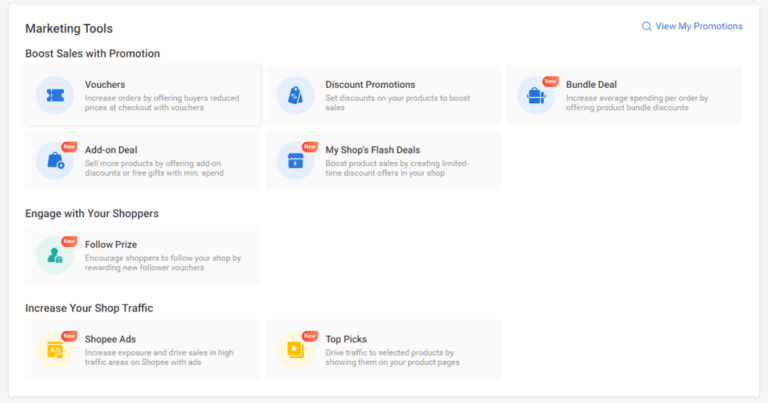Choose the Add-on Deal title
Screen dimensions: 768x403
click(113, 150)
